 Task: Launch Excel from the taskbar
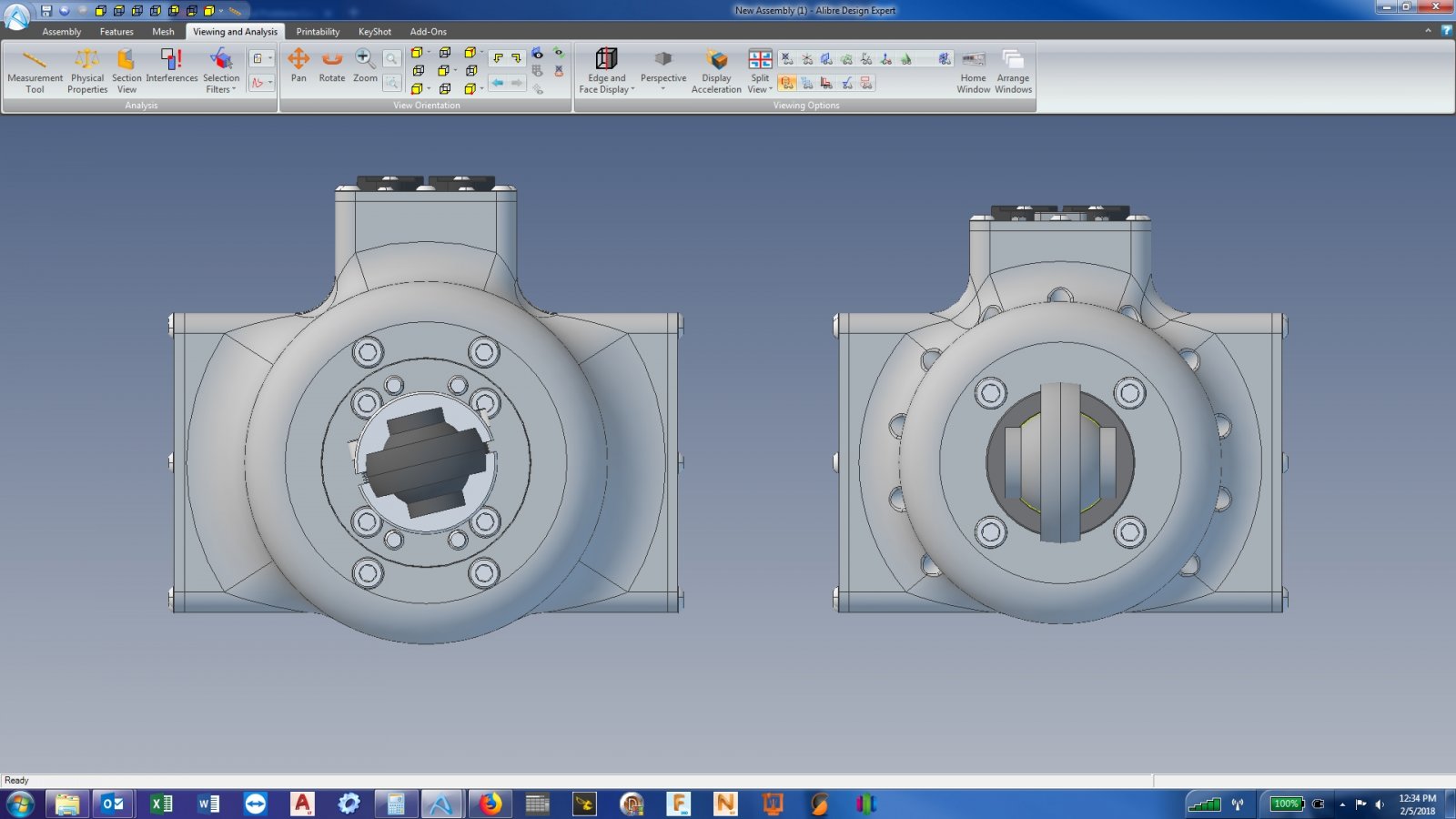(161, 804)
